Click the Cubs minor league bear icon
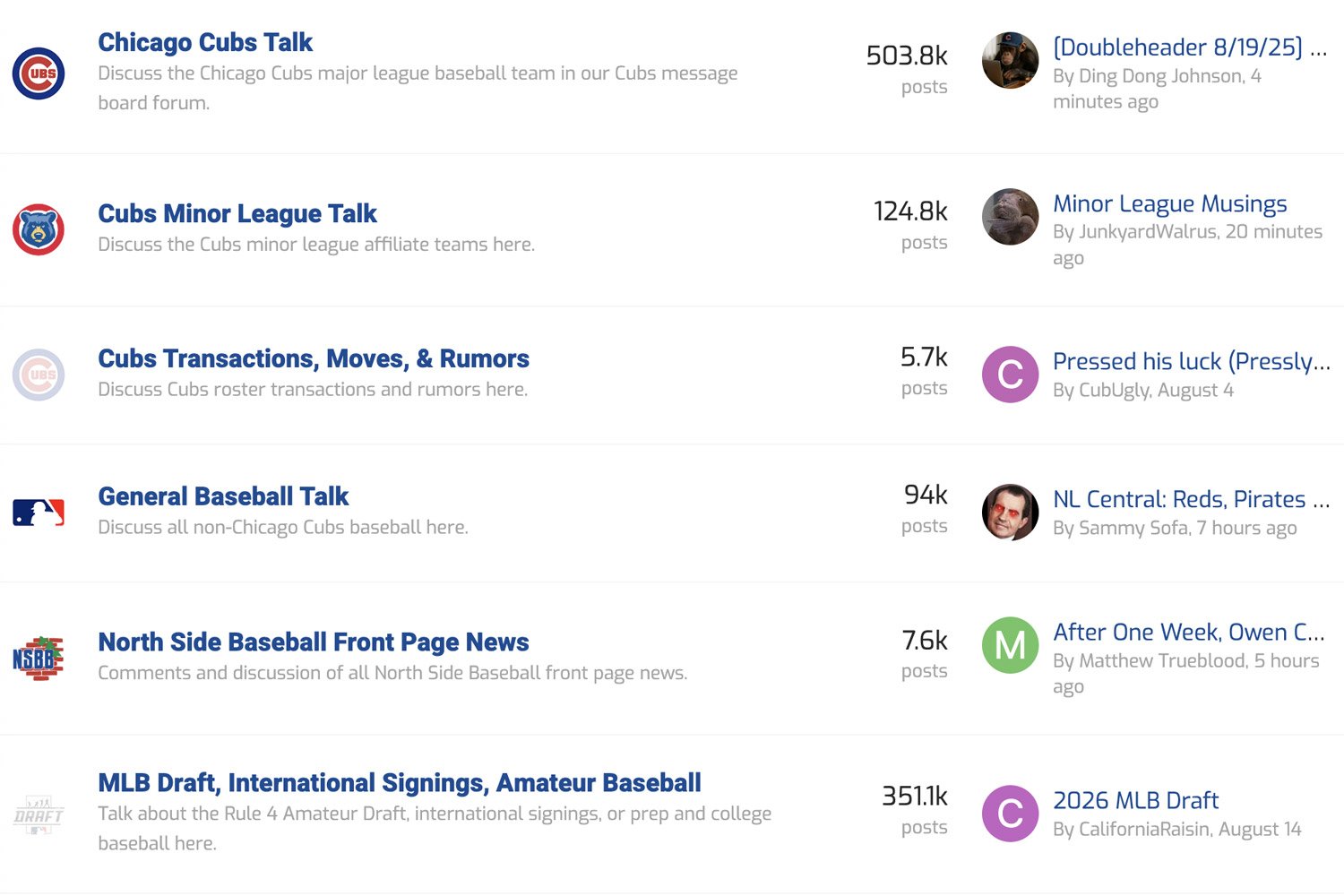The height and width of the screenshot is (896, 1344). (x=39, y=229)
